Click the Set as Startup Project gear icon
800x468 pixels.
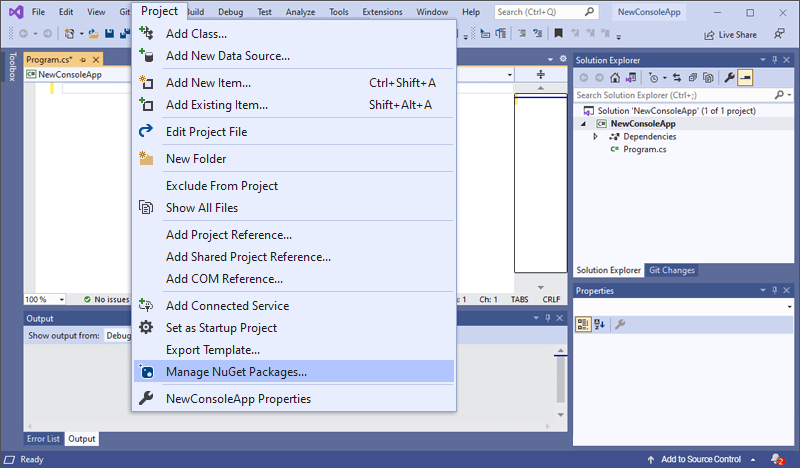pyautogui.click(x=146, y=327)
